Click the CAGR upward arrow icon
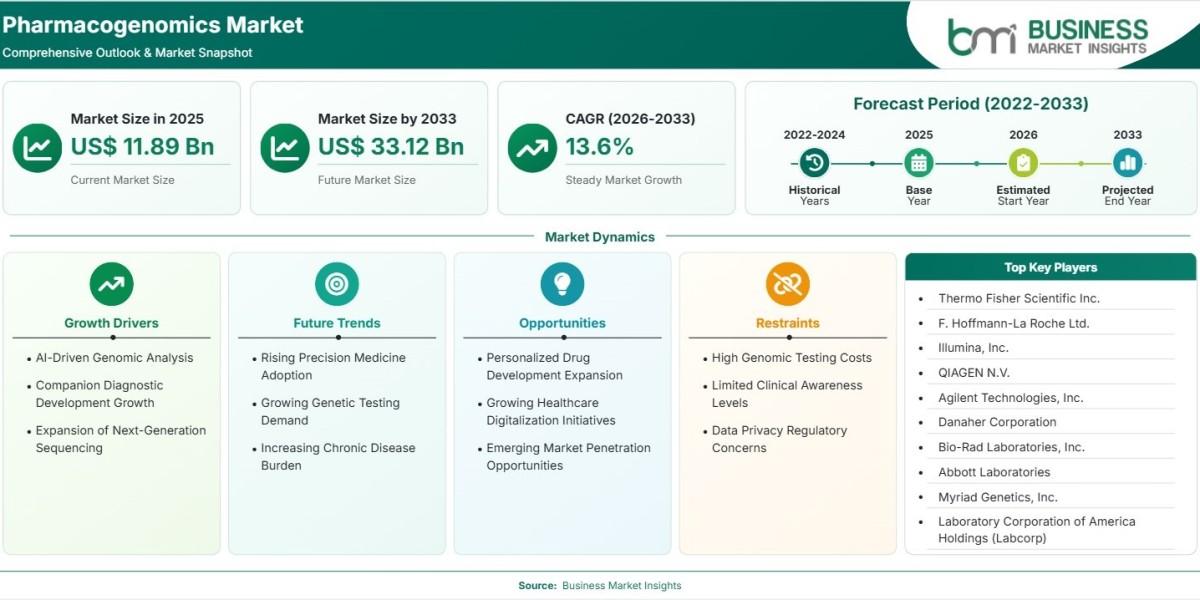1200x600 pixels. 532,148
